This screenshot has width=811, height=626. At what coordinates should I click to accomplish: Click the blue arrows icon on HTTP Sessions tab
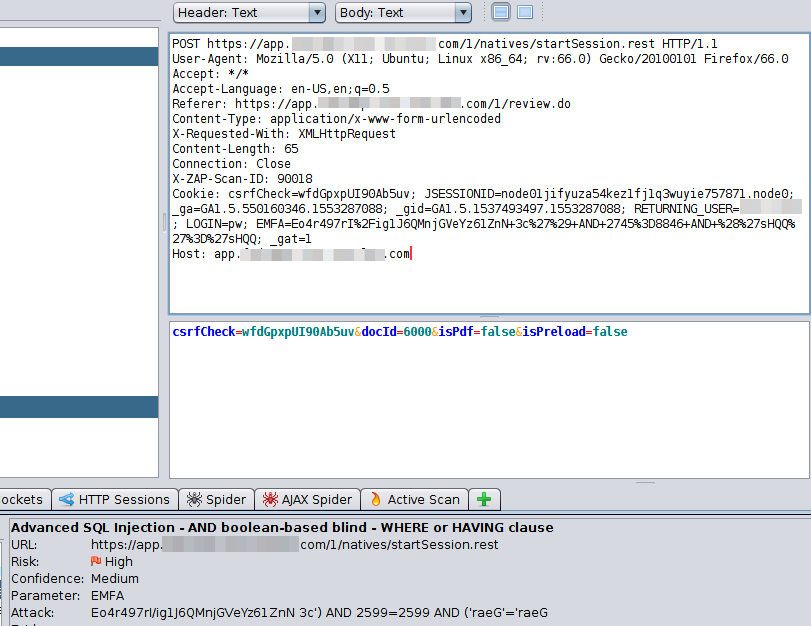click(x=64, y=498)
